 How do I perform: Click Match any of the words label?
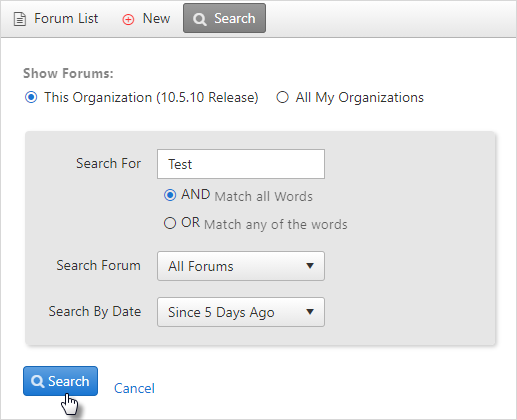[x=276, y=224]
